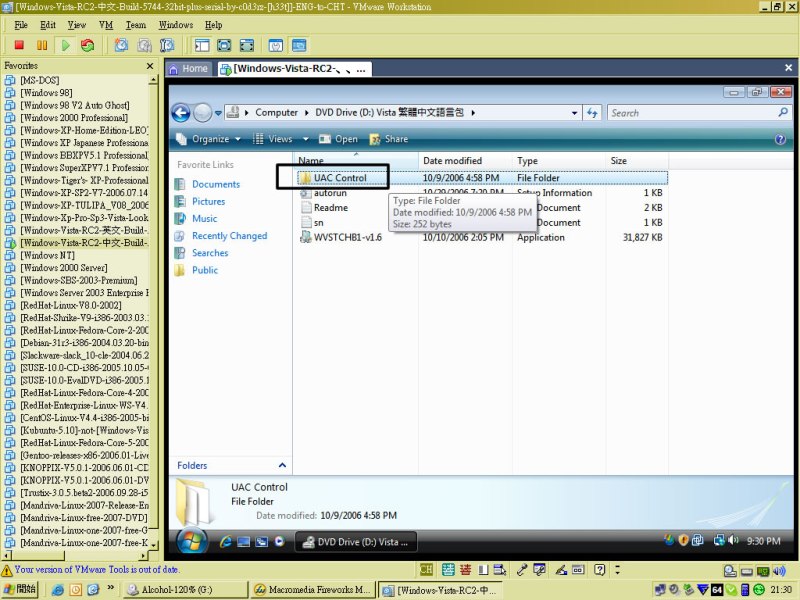Click the XP Start button labeled 開始

tap(20, 589)
